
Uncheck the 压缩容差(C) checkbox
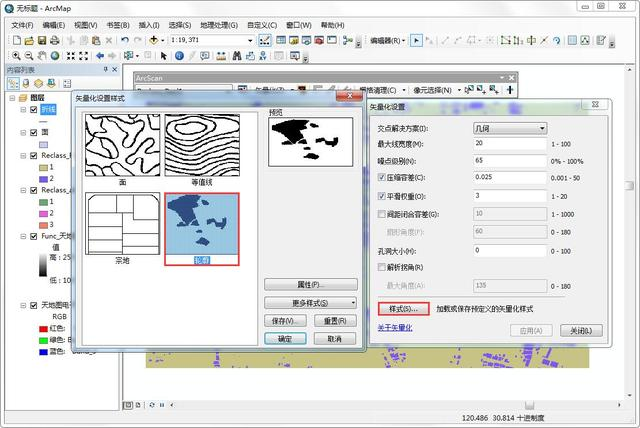tap(382, 177)
